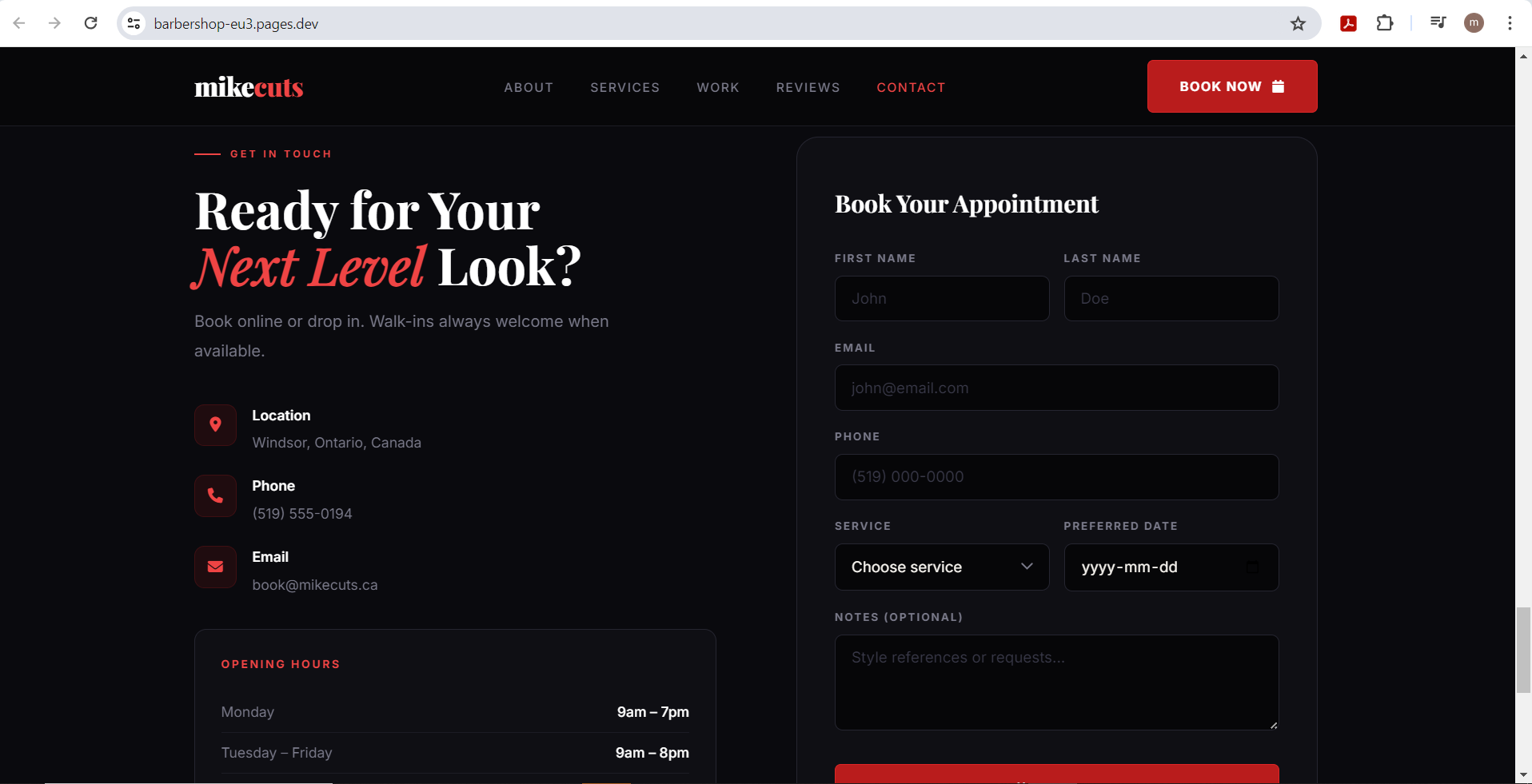Click the book@mikecuts.ca email address

(315, 584)
